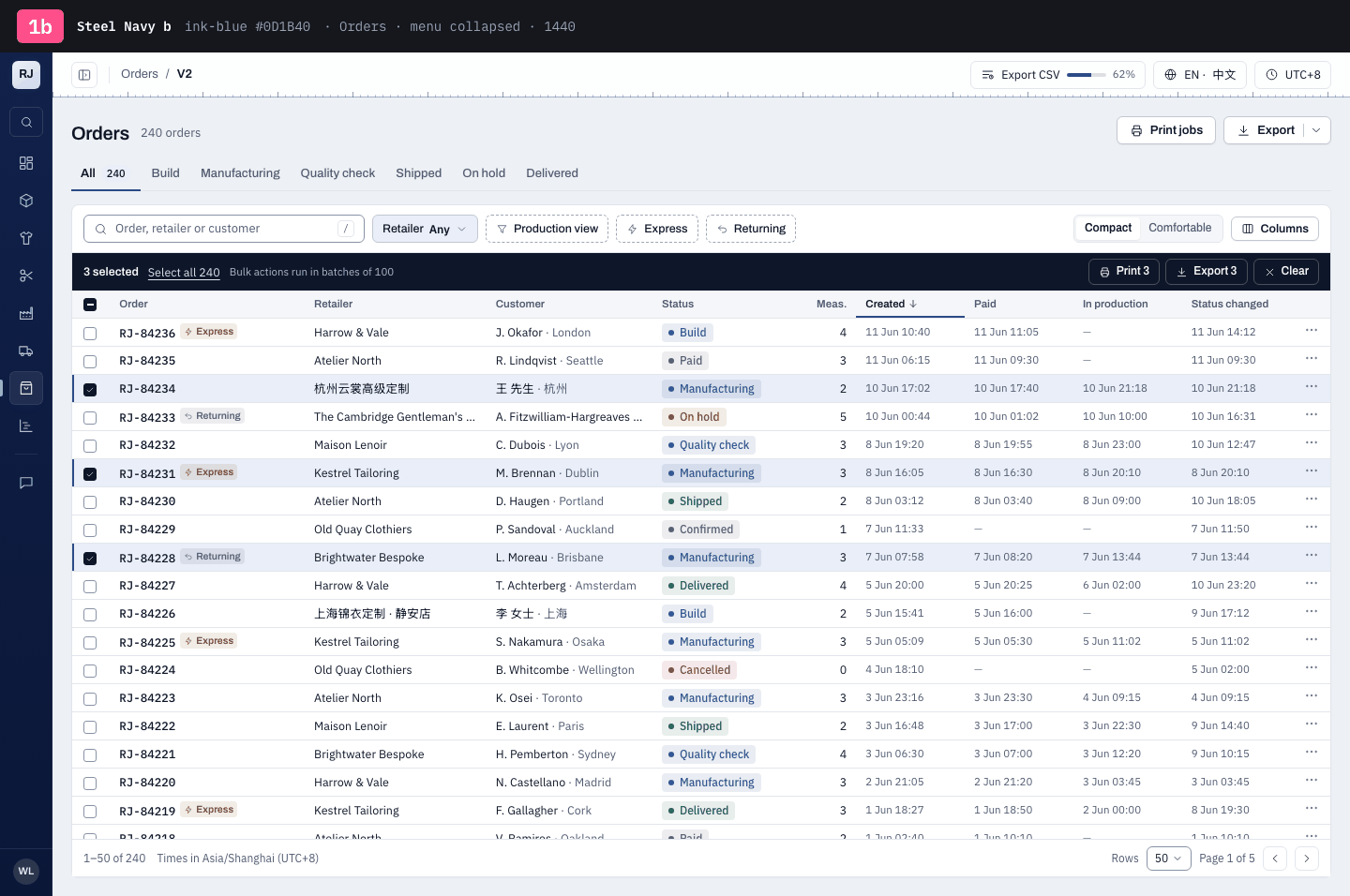This screenshot has width=1350, height=896.
Task: Open the search icon in sidebar
Action: click(x=26, y=122)
